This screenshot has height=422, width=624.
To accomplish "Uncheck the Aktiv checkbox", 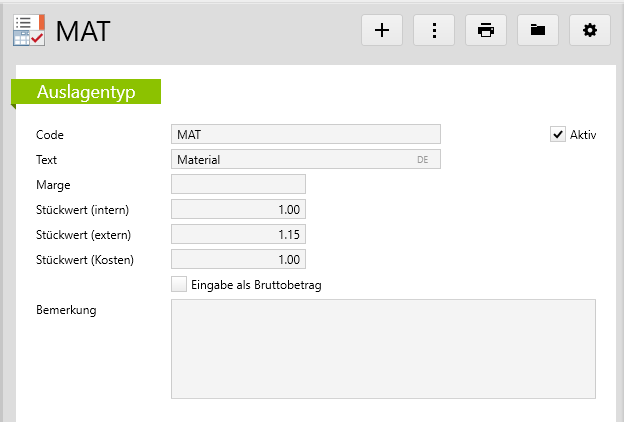I will click(x=558, y=135).
